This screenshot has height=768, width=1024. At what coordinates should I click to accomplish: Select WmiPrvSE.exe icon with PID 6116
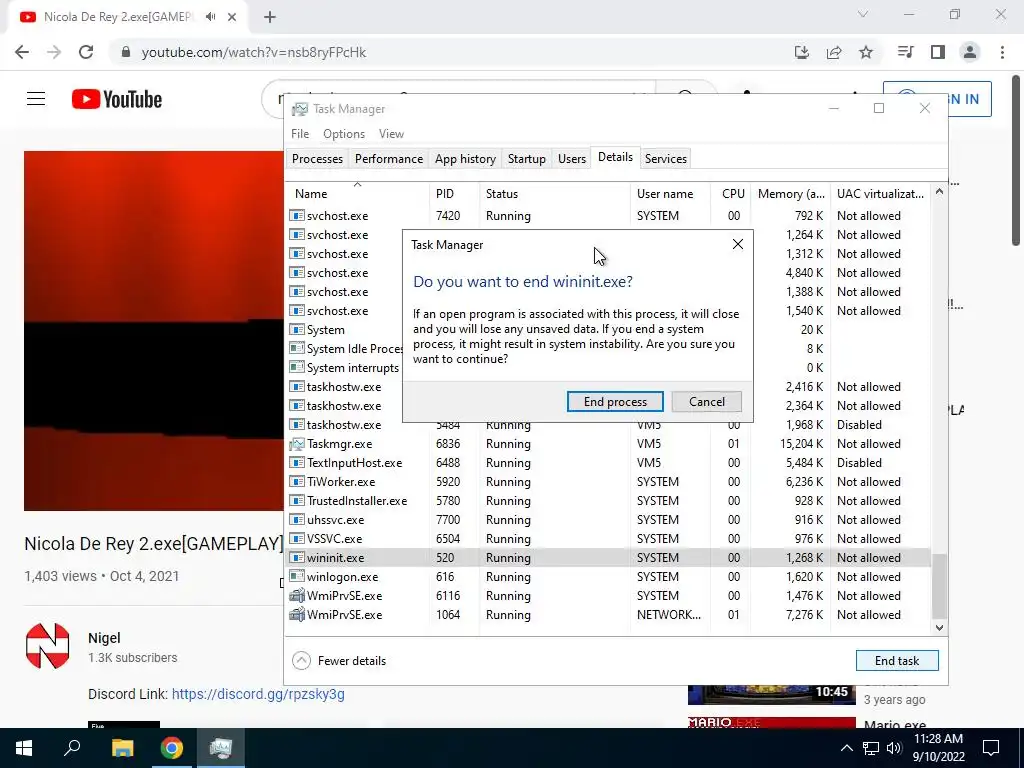(x=297, y=596)
